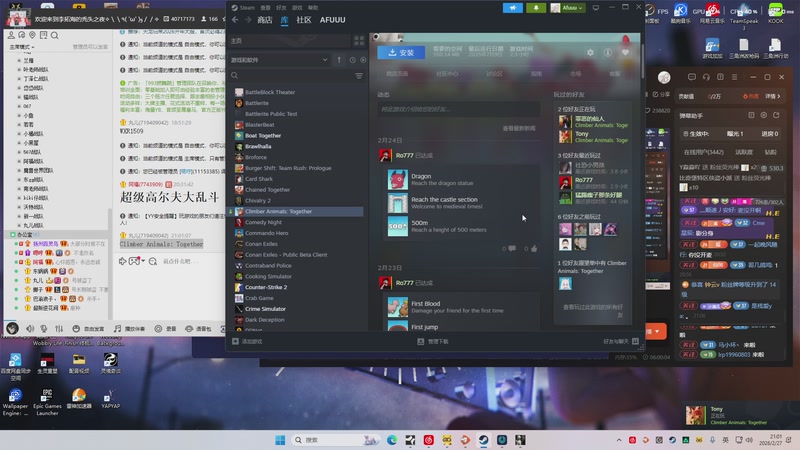The image size is (800, 450).
Task: Open manage downloads at Steam bottom bar
Action: pyautogui.click(x=433, y=341)
